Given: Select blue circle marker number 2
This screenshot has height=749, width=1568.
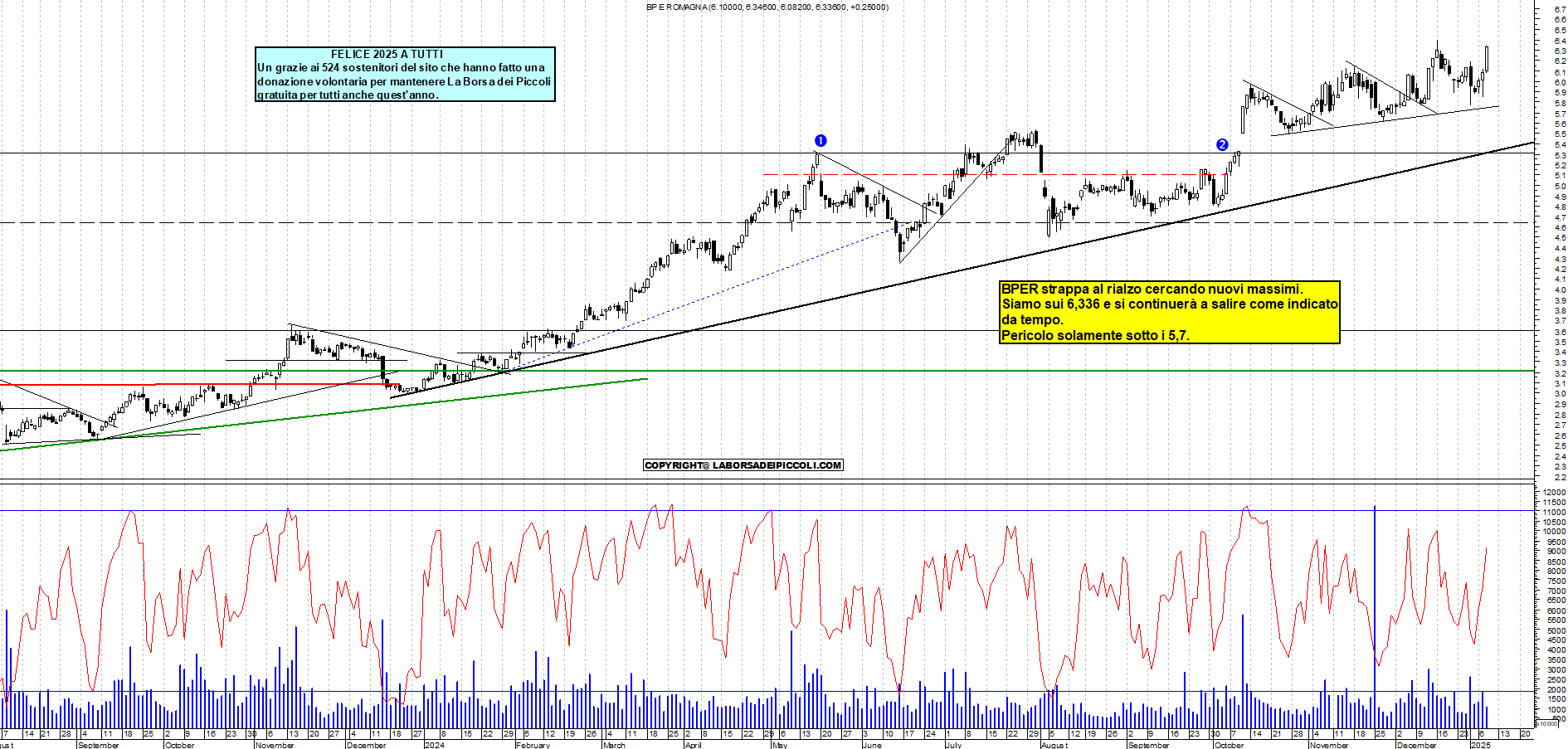Looking at the screenshot, I should point(1222,145).
